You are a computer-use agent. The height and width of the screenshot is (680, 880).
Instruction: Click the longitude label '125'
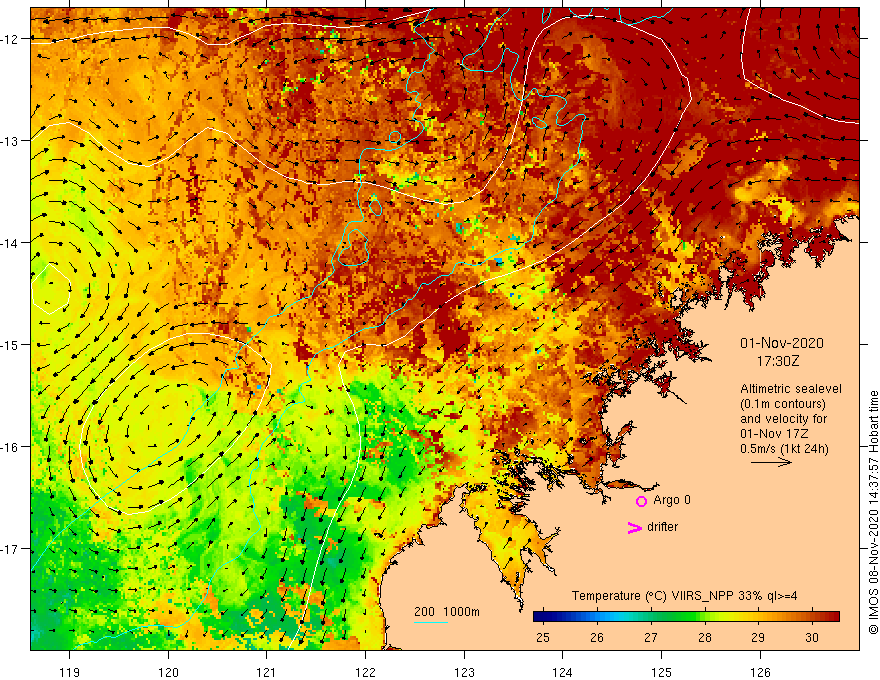(662, 672)
